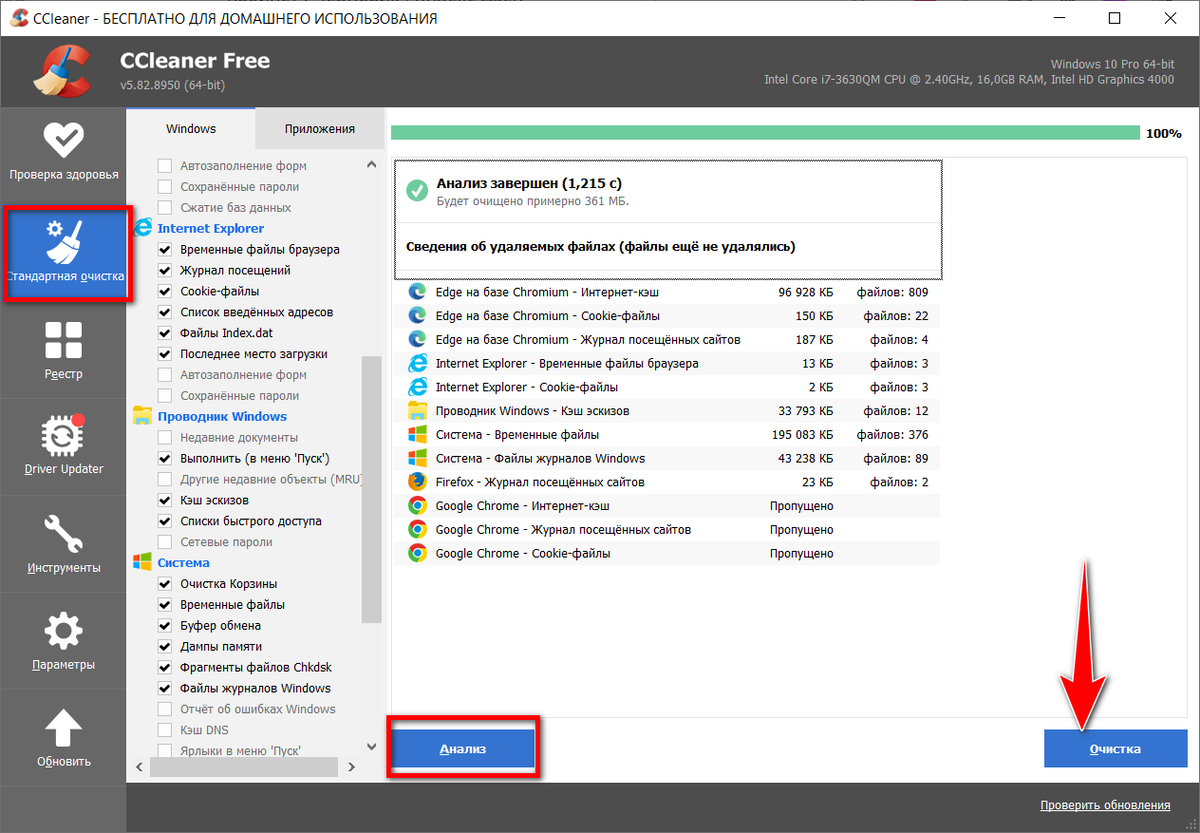Click options list scroll down arrow
The height and width of the screenshot is (833, 1200).
click(x=372, y=746)
